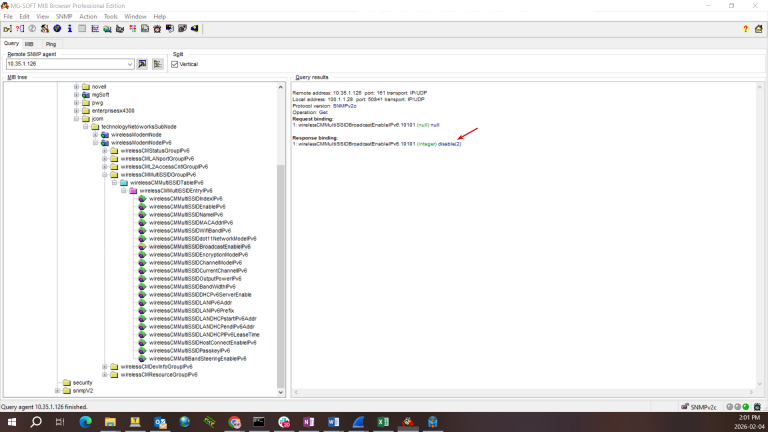Screen dimensions: 768x432
Task: Select wirelessCMMultiSSIDBroadcastEnableIPv6 tree node
Action: pos(199,246)
